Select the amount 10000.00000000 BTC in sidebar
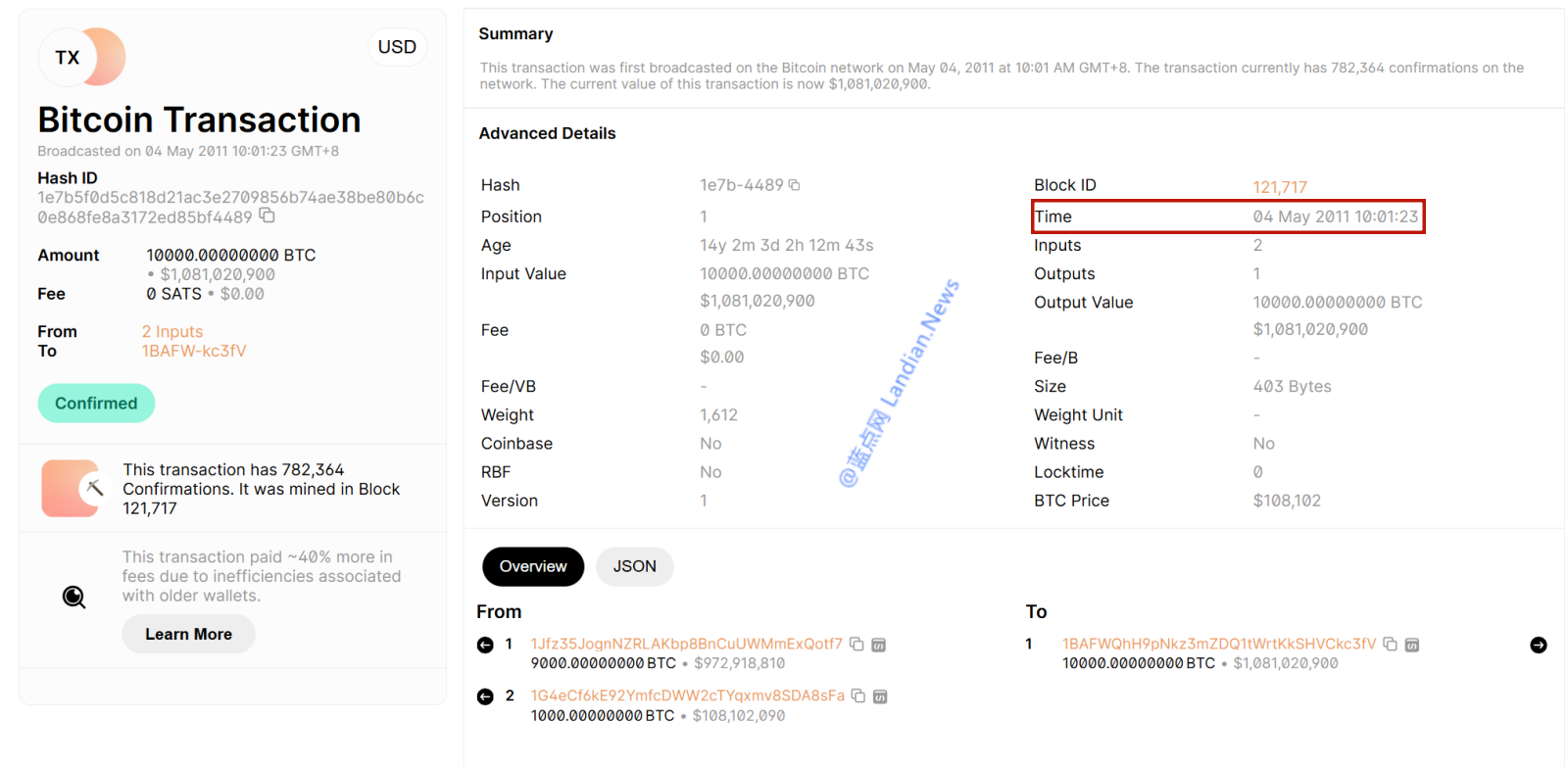Screen dimensions: 1568x767 coord(231,255)
